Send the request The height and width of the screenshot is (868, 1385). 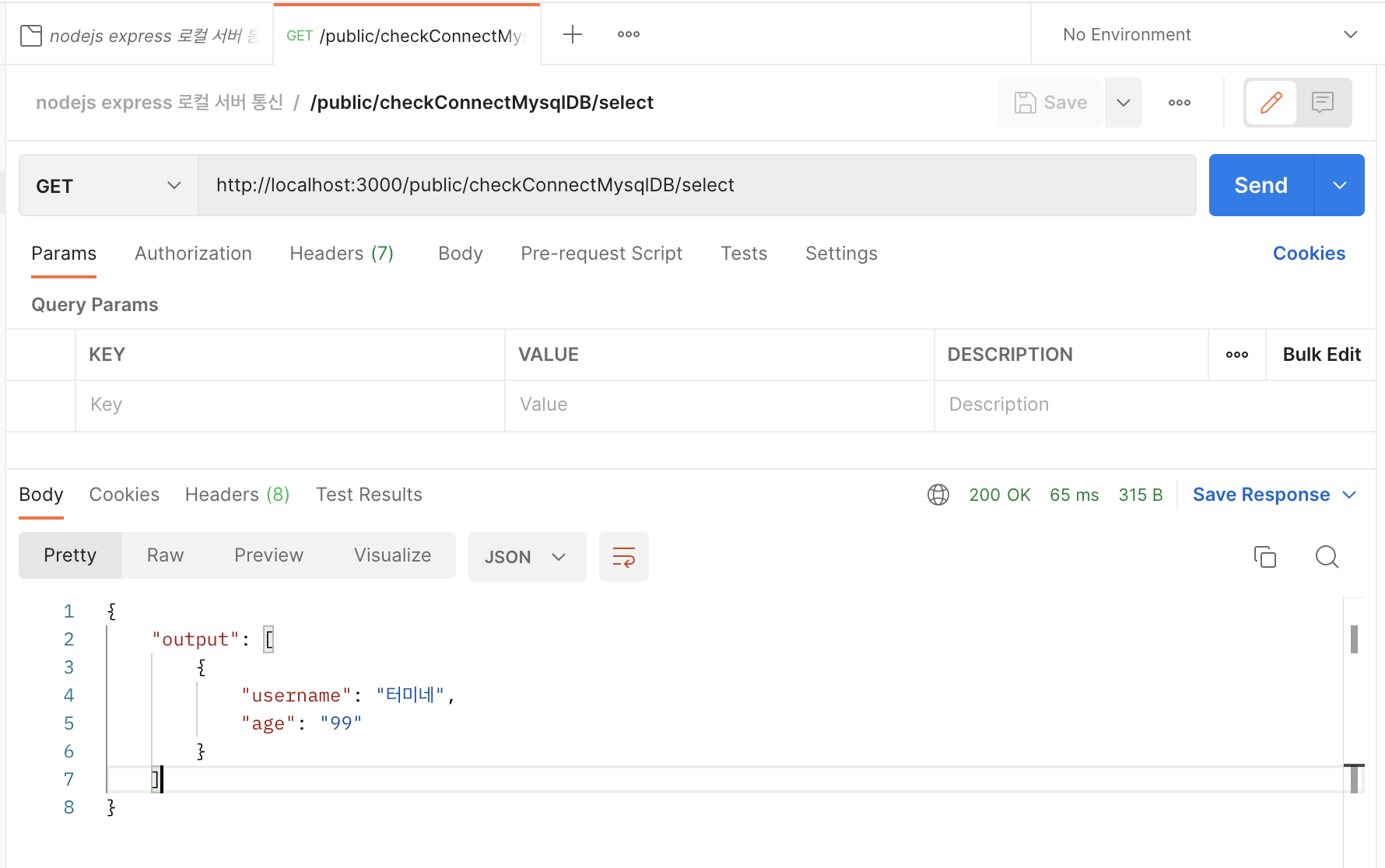pyautogui.click(x=1261, y=185)
